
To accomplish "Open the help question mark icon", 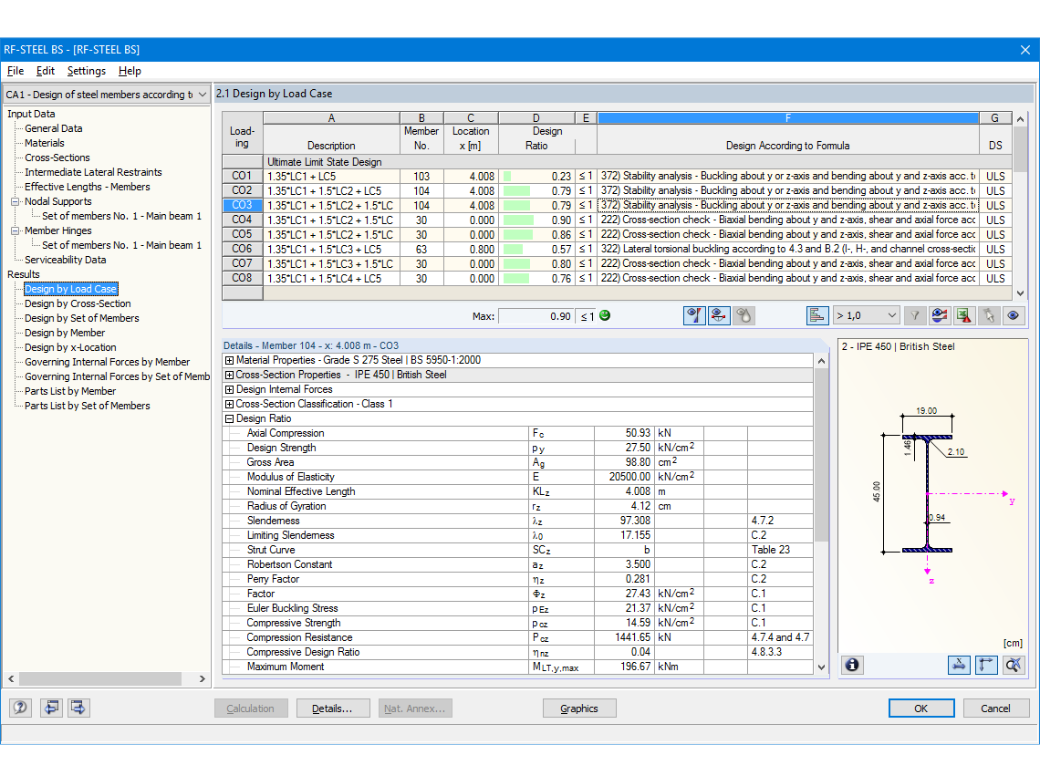I will tap(21, 708).
